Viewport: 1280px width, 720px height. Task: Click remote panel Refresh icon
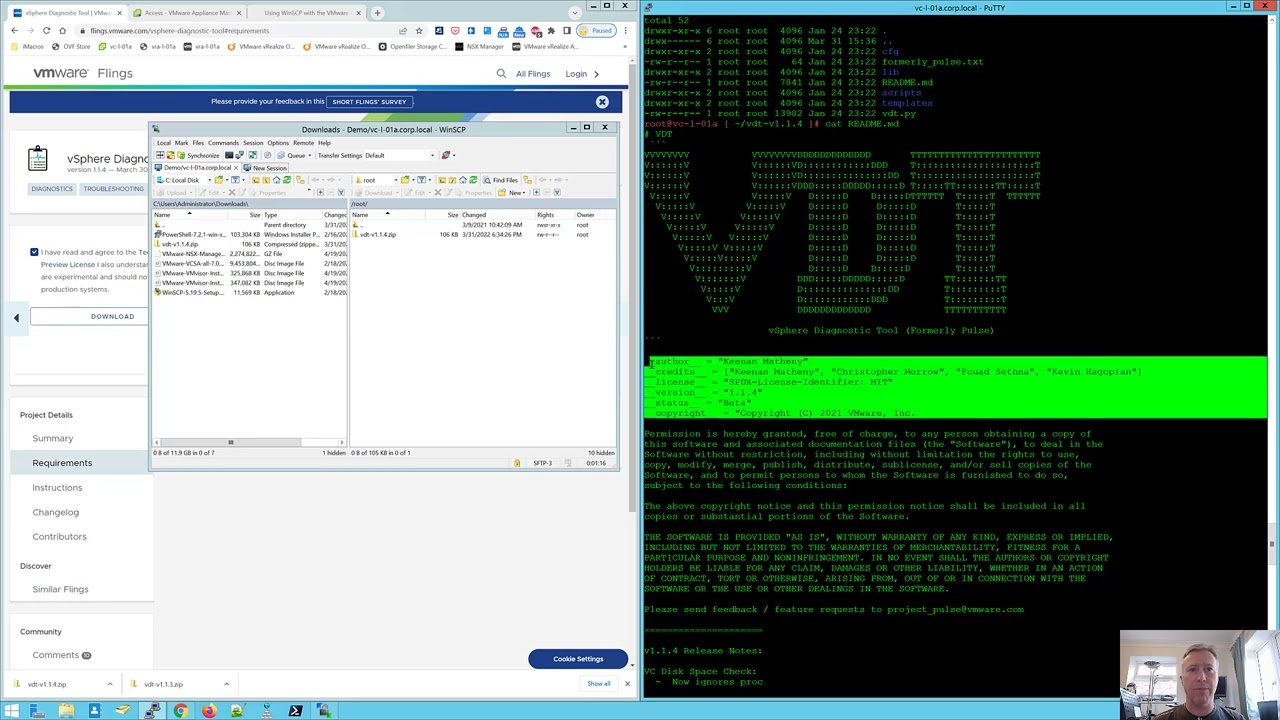click(x=473, y=180)
